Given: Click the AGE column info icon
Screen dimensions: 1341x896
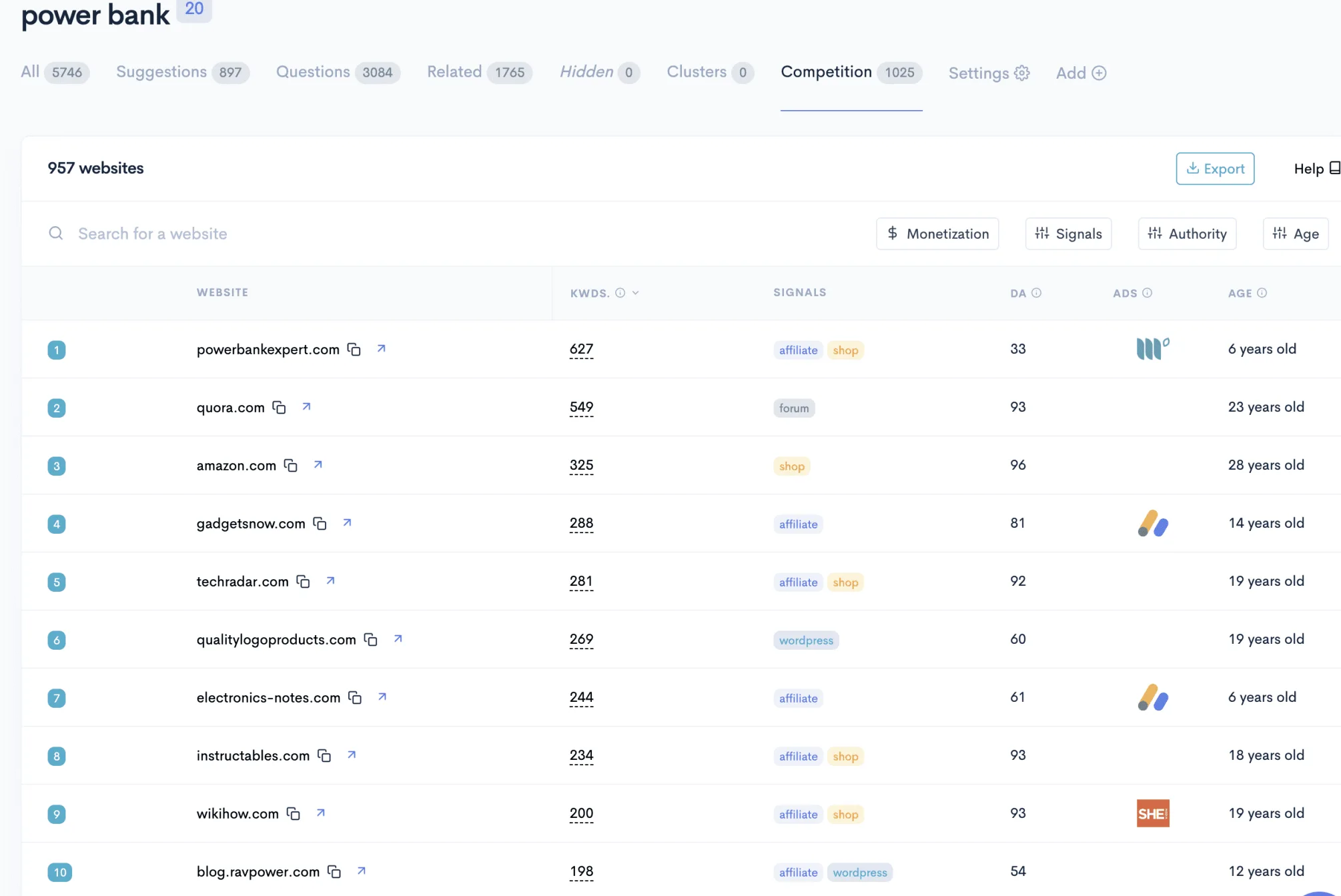Looking at the screenshot, I should 1262,293.
